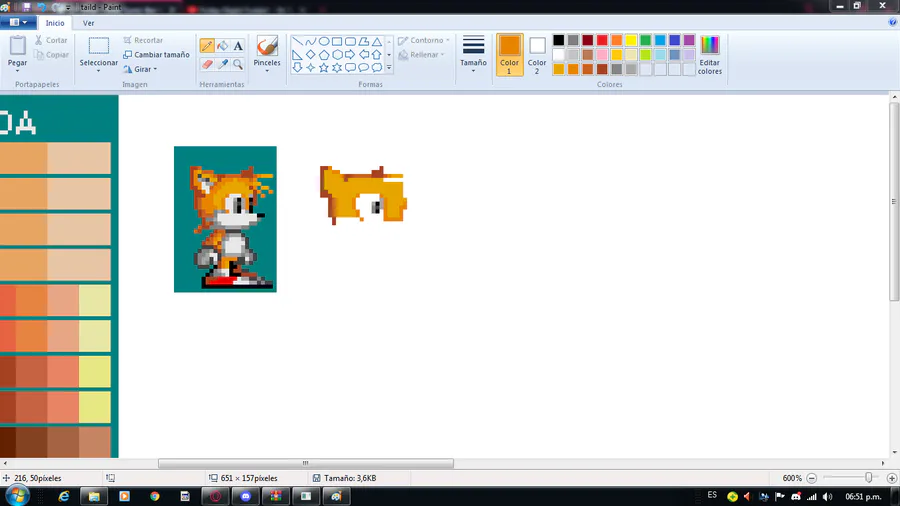The width and height of the screenshot is (900, 506).
Task: Click the zoom out minus button
Action: (812, 478)
